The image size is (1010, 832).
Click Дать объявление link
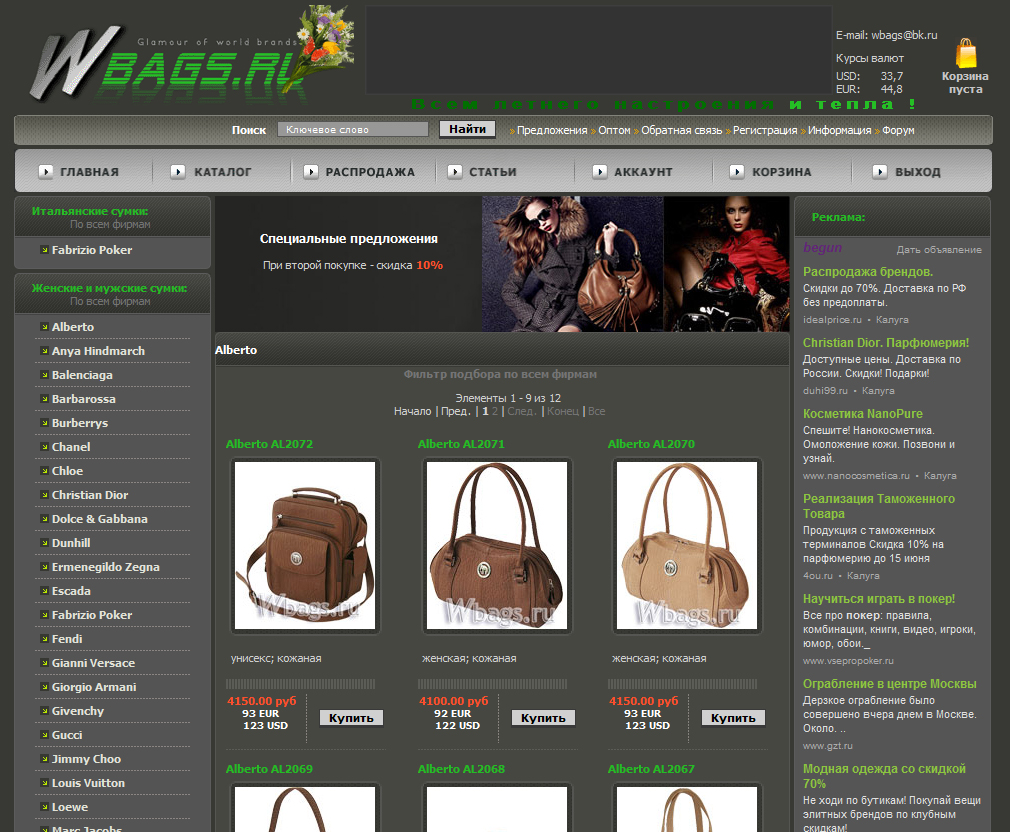coord(939,250)
